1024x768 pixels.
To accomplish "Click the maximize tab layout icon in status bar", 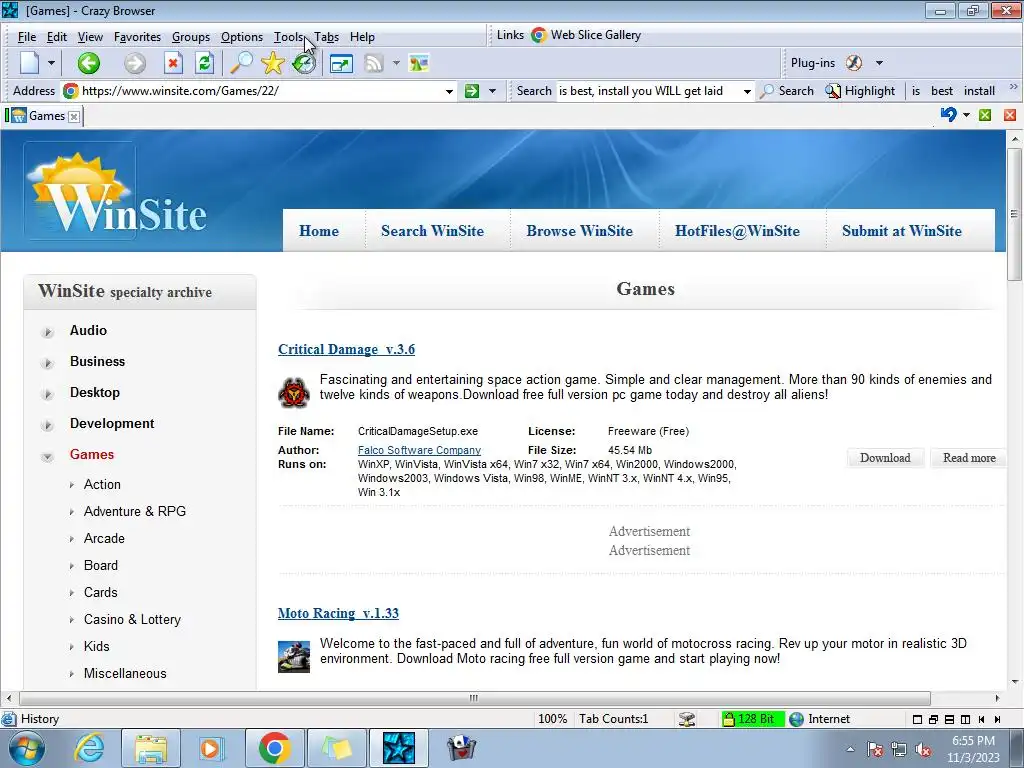I will click(917, 719).
